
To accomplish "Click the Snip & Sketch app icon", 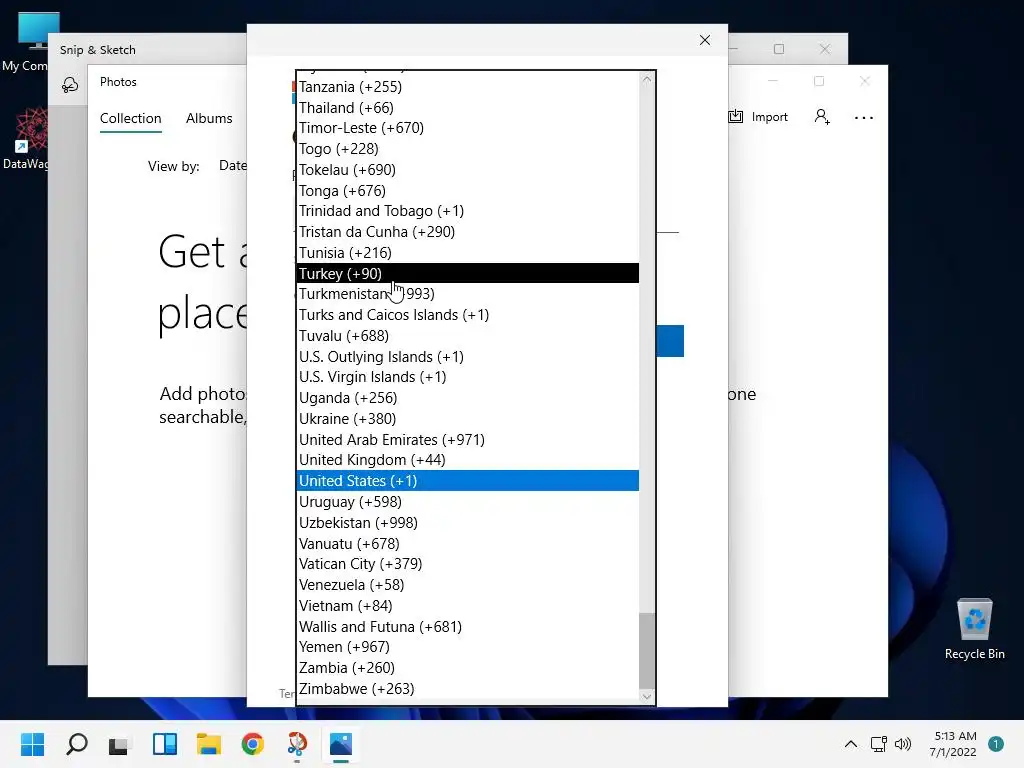I will (70, 84).
